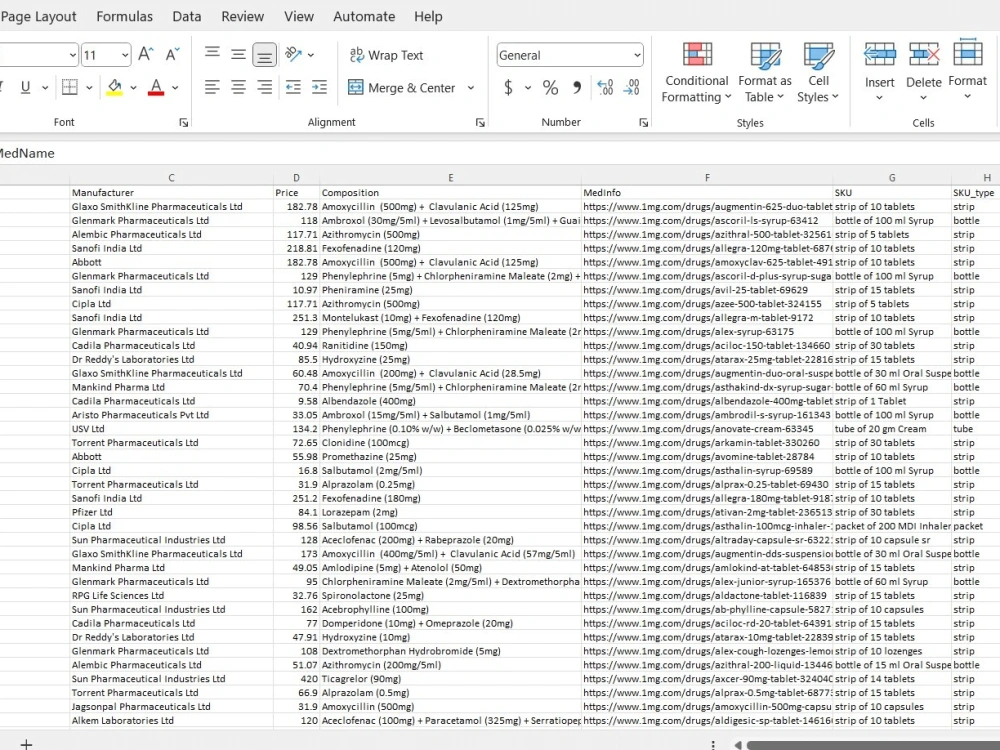Image resolution: width=1000 pixels, height=750 pixels.
Task: Click horizontal scrollbar left arrow
Action: (x=738, y=744)
